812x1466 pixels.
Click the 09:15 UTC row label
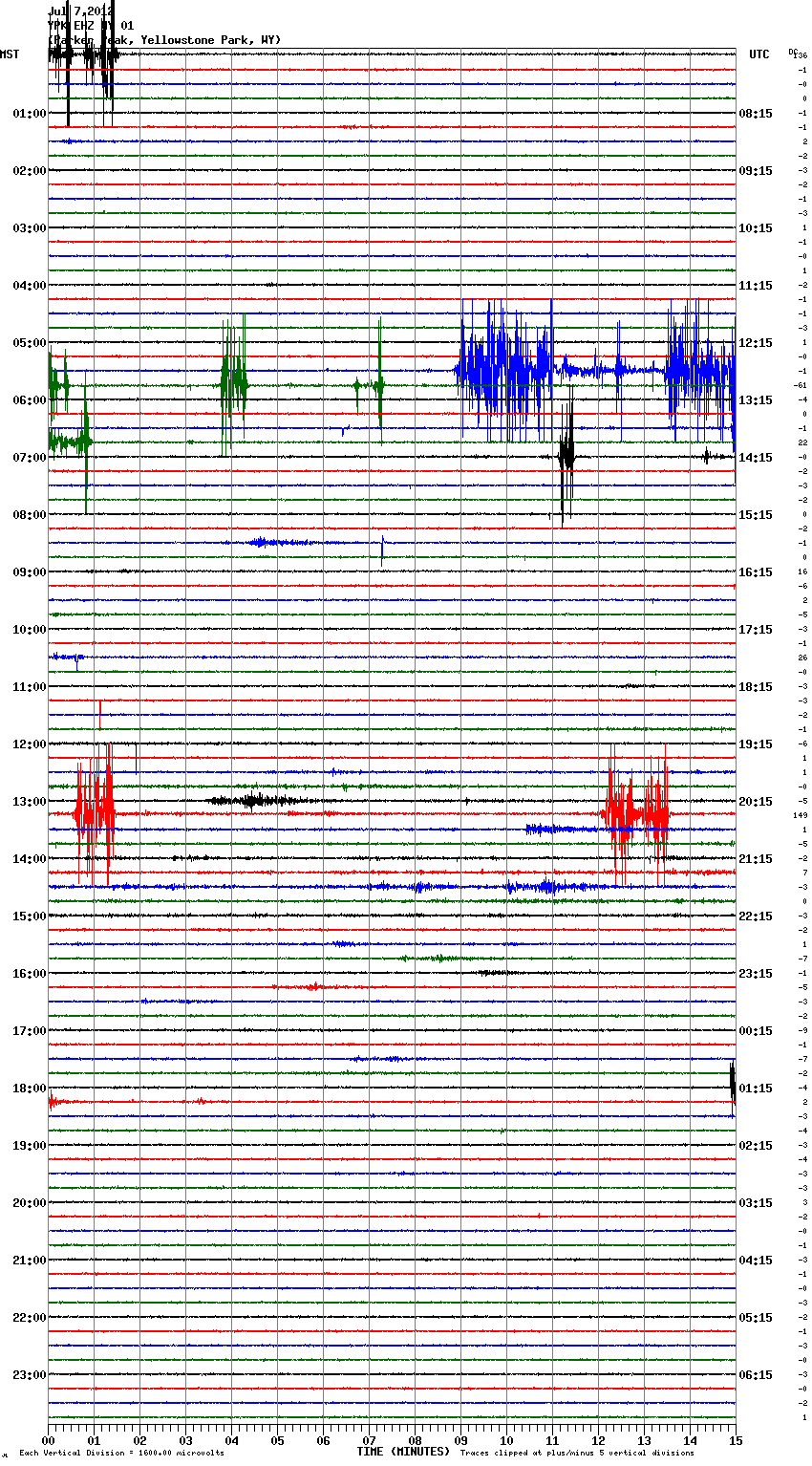pyautogui.click(x=756, y=171)
